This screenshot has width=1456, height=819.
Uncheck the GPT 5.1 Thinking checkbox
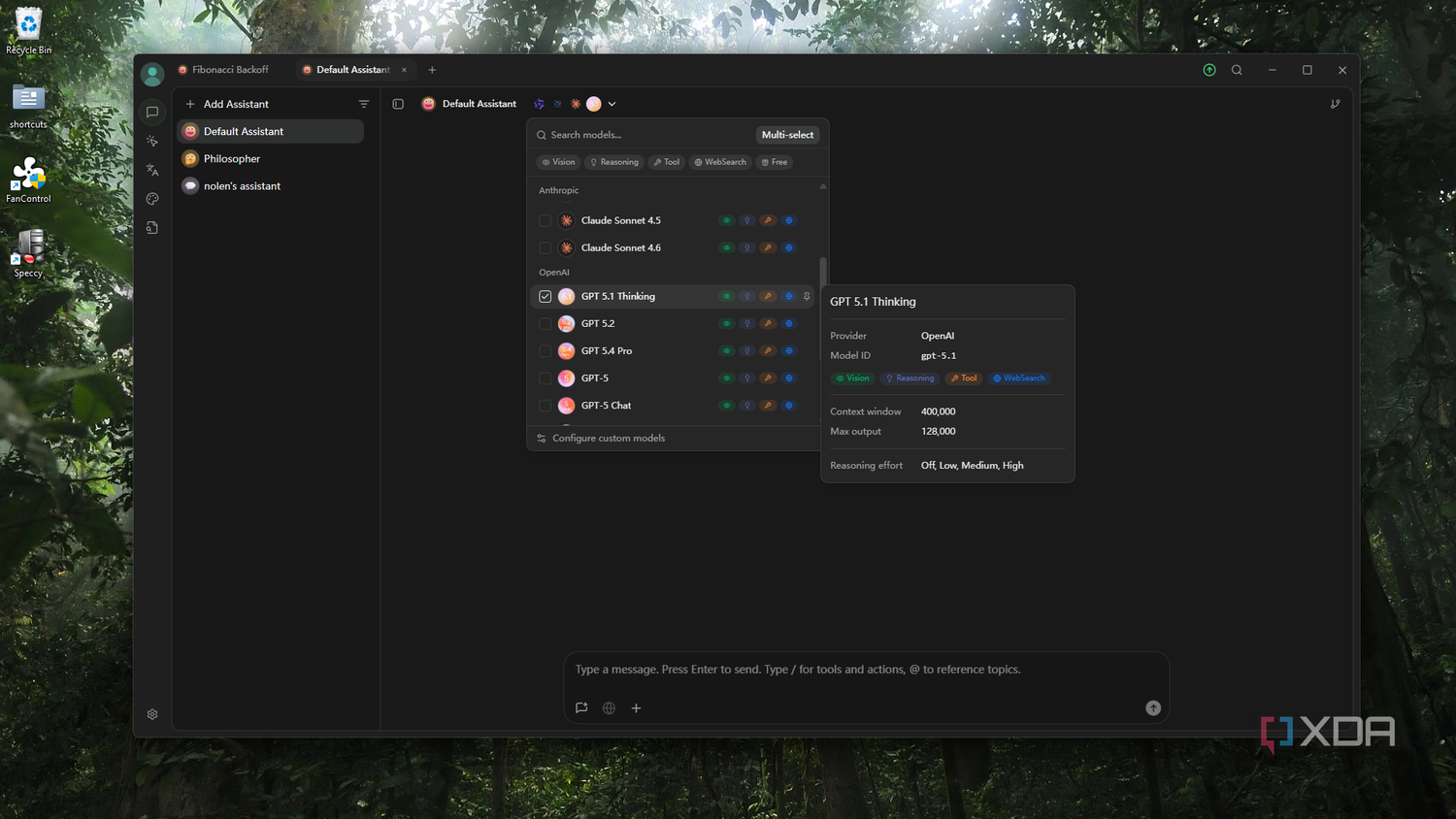click(545, 297)
